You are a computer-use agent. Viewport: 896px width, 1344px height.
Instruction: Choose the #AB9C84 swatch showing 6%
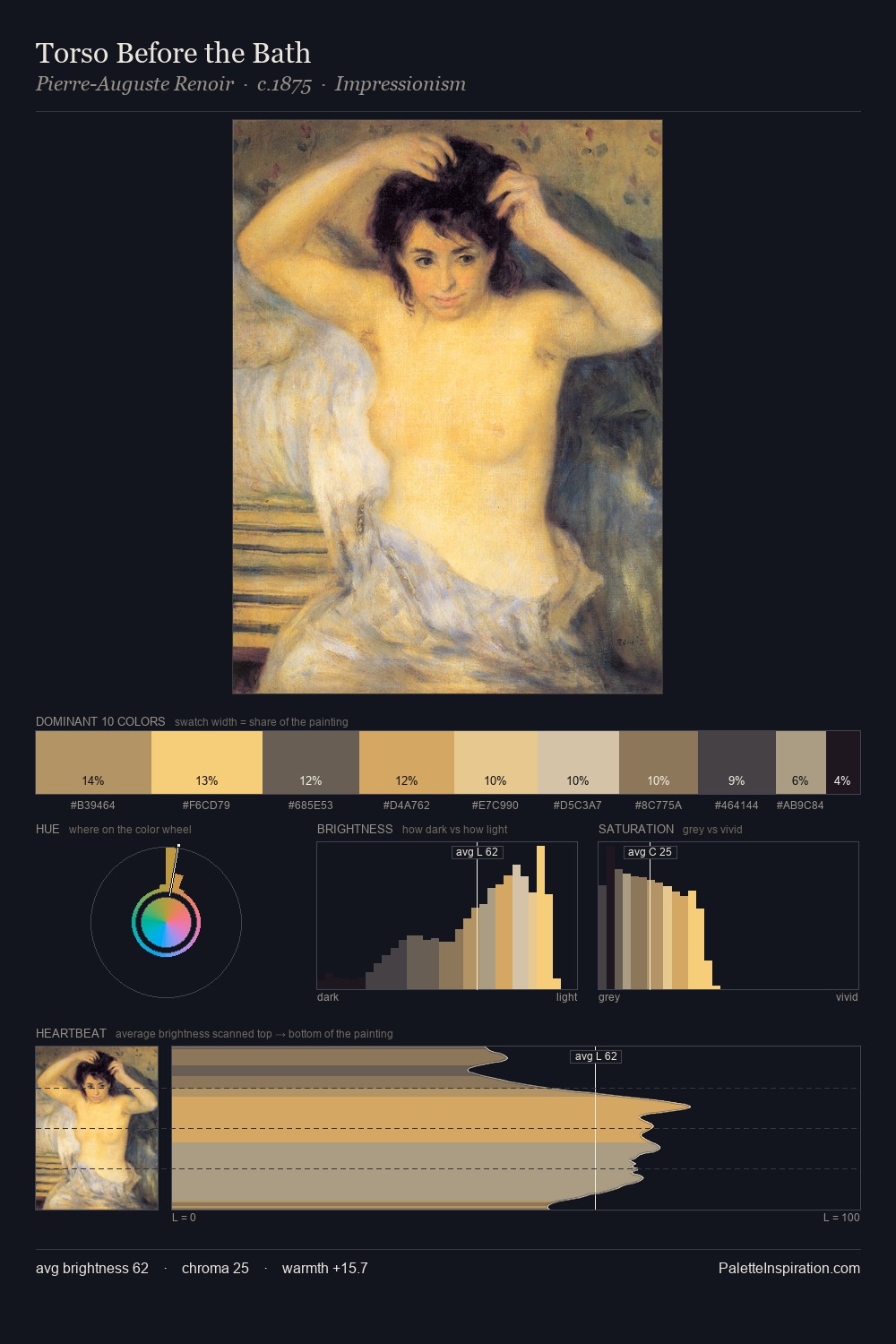point(800,762)
